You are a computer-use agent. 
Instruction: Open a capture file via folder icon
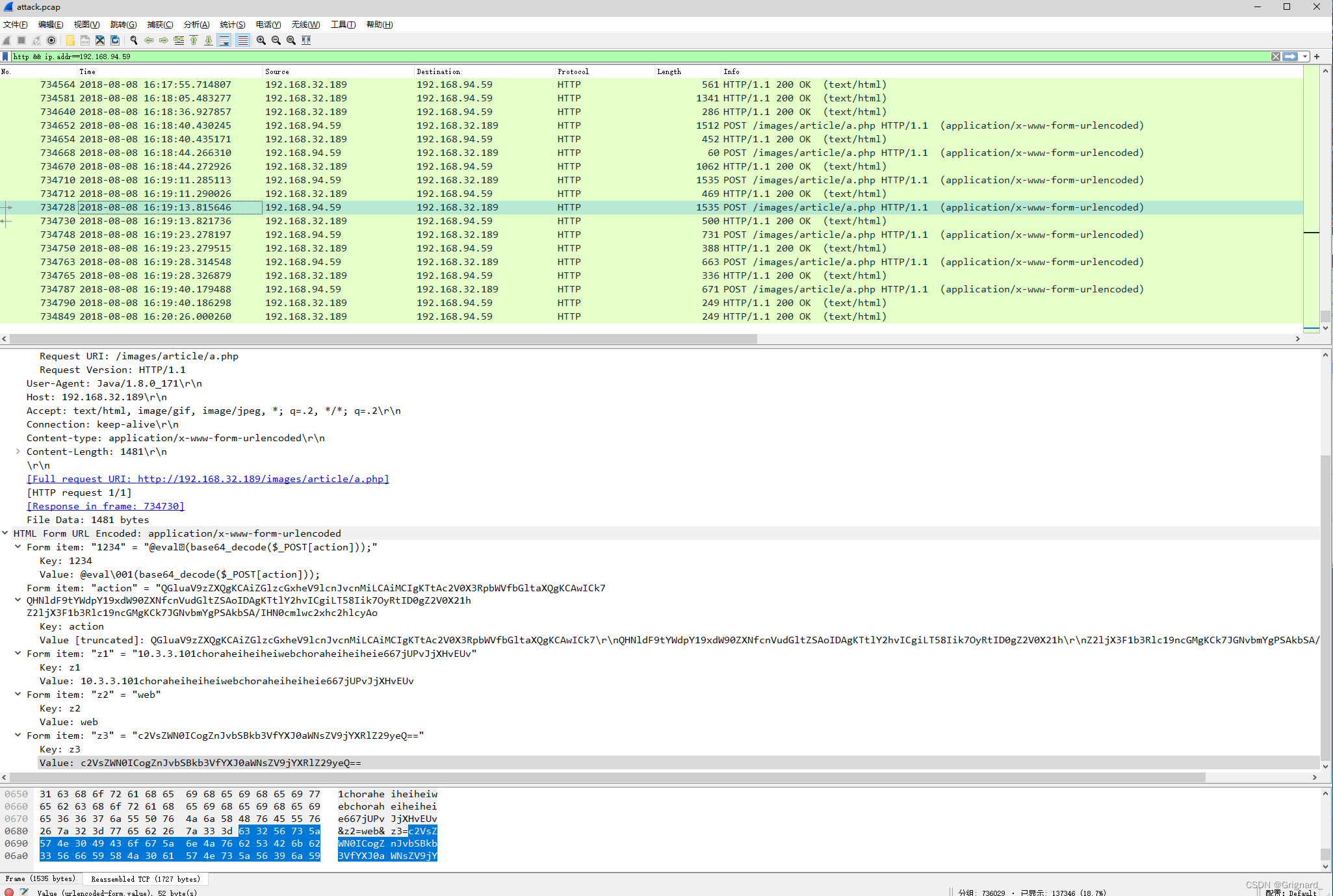point(70,40)
